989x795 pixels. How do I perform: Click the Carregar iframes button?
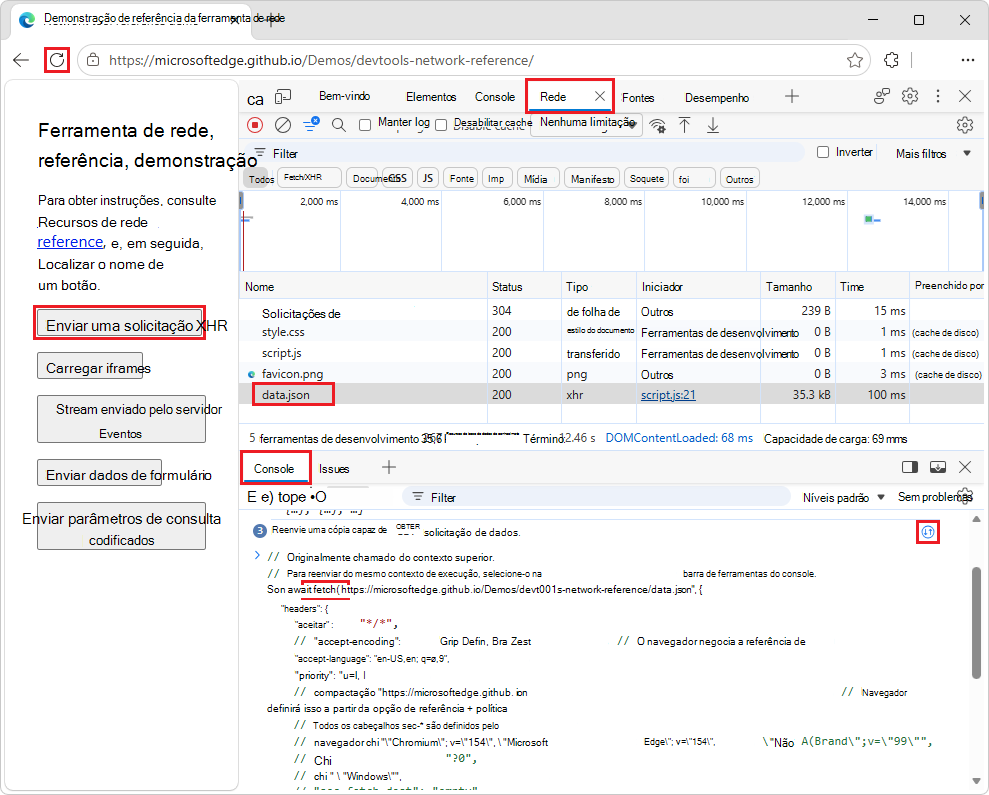coord(90,365)
